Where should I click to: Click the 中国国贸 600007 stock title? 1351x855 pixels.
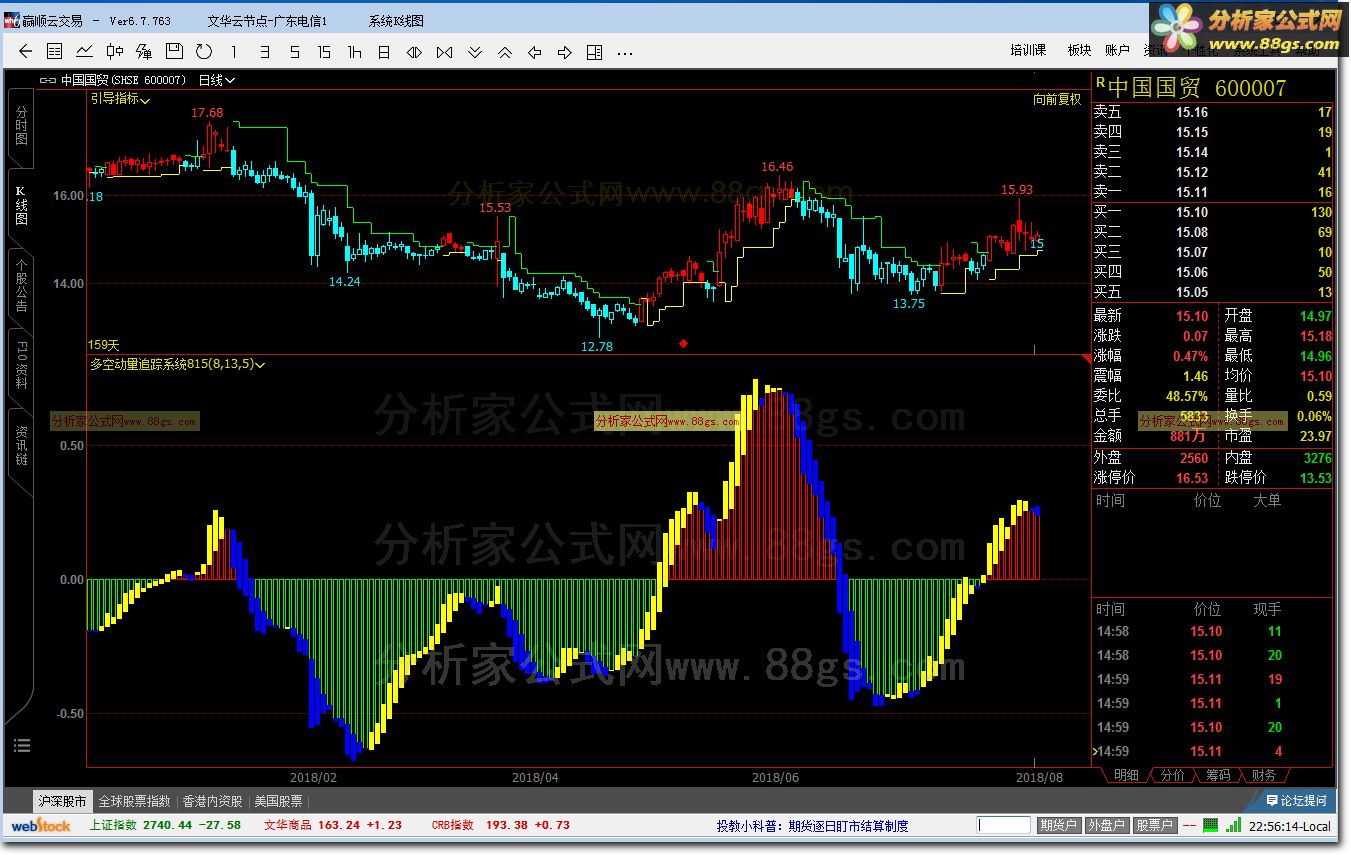[x=1198, y=87]
